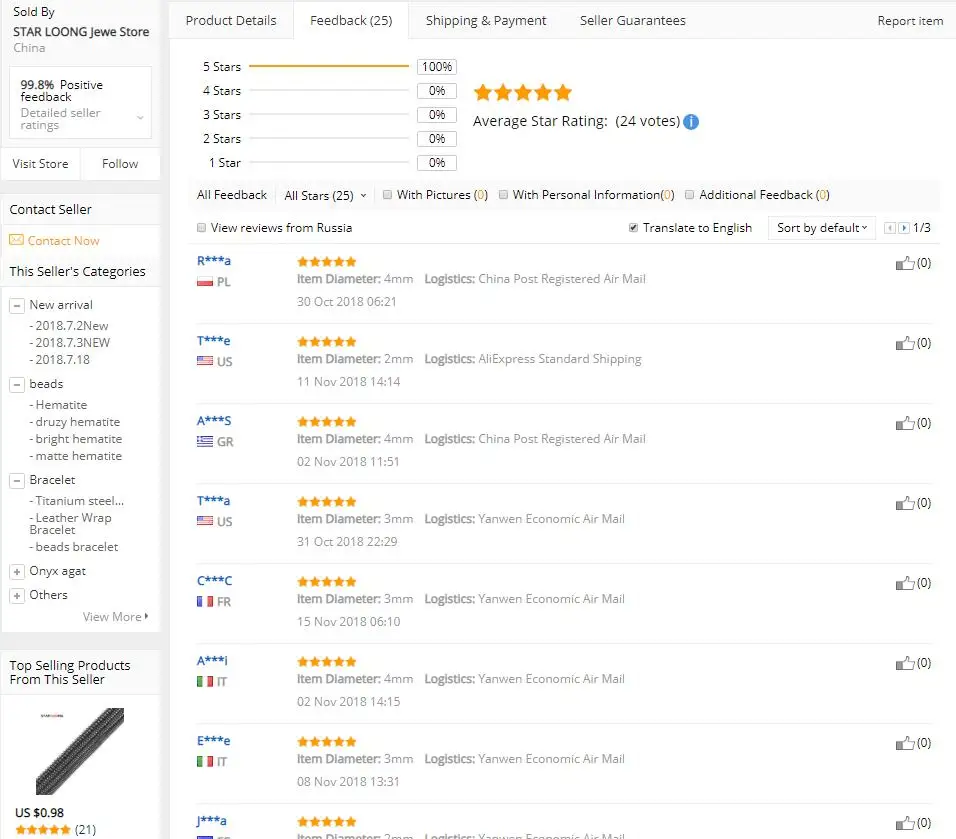Like R***a's review with thumbs-up icon
This screenshot has width=956, height=839.
pyautogui.click(x=905, y=263)
